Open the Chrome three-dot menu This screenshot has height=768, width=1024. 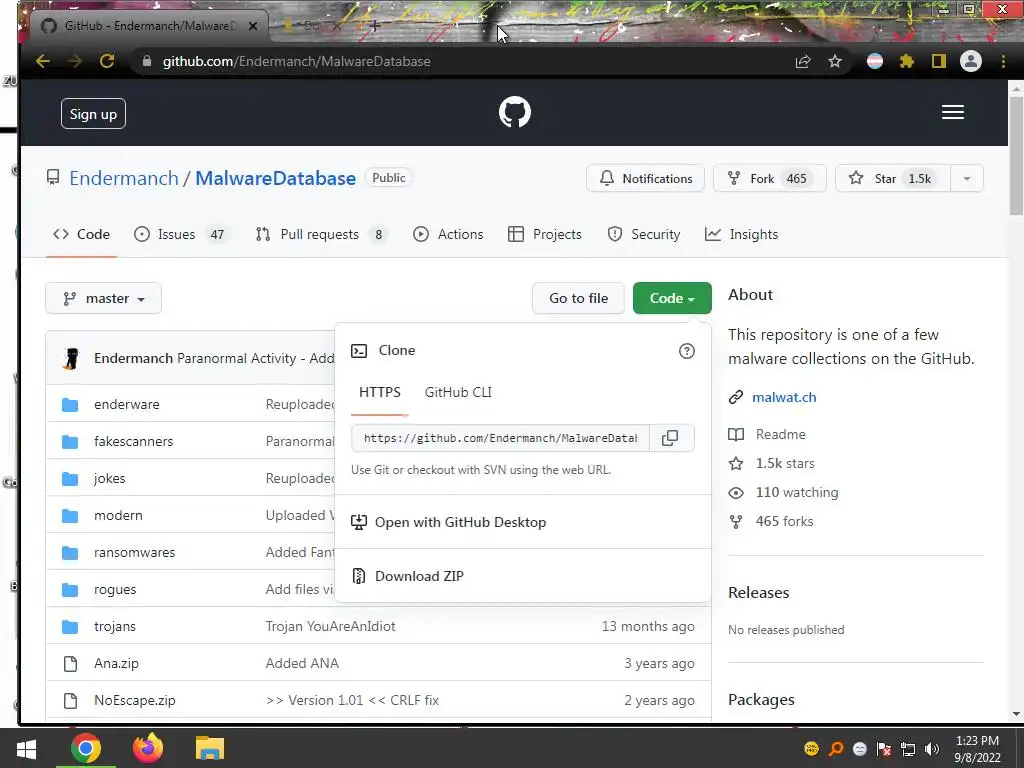pos(1003,61)
